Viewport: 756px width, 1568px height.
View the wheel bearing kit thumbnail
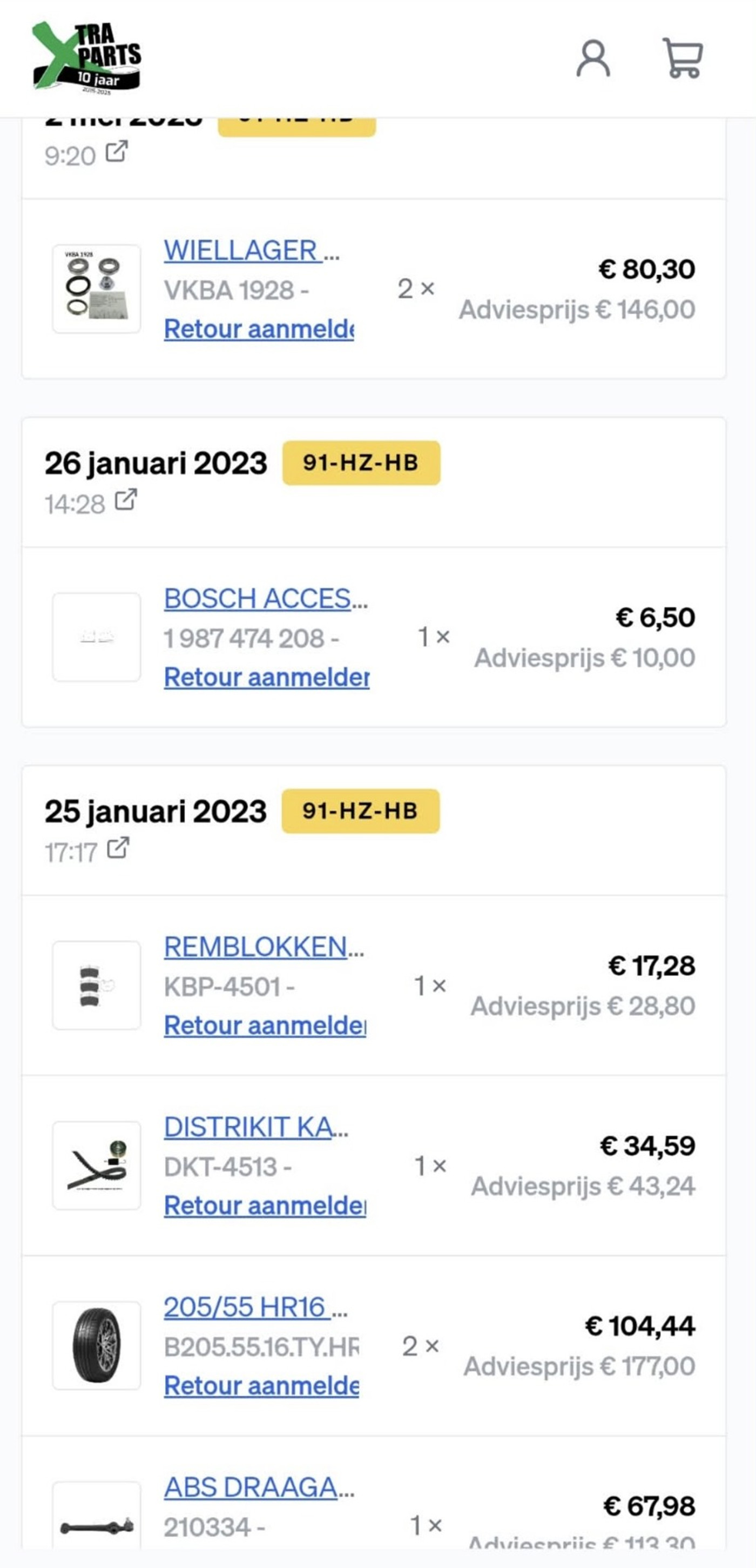97,289
